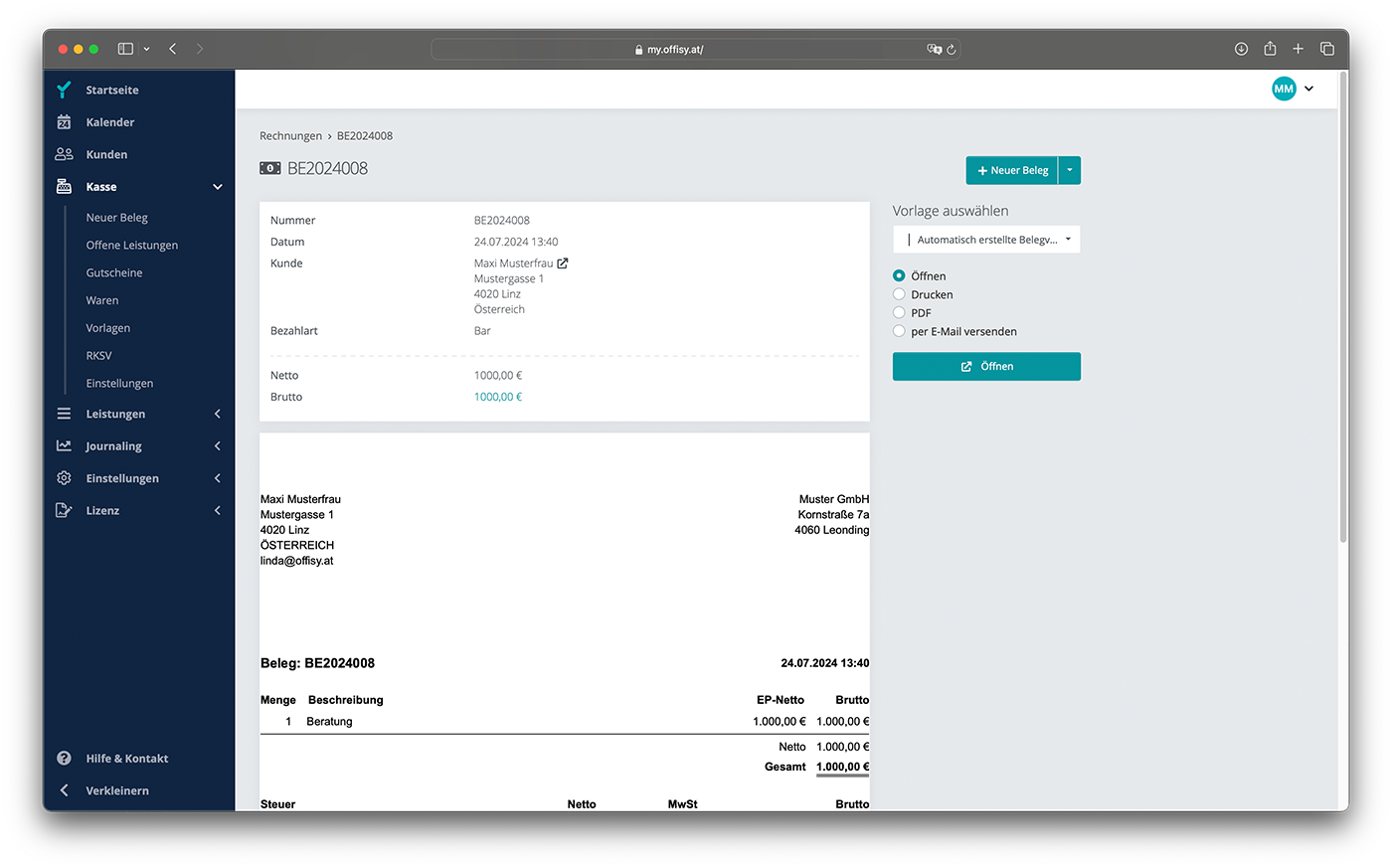
Task: Expand the Einstellungen submenu chevron
Action: coord(218,478)
